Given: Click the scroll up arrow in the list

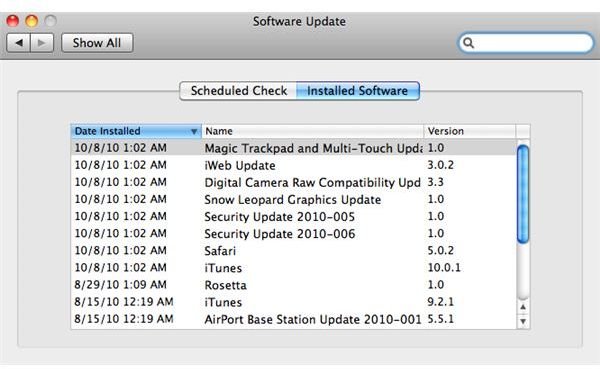Looking at the screenshot, I should coord(523,307).
